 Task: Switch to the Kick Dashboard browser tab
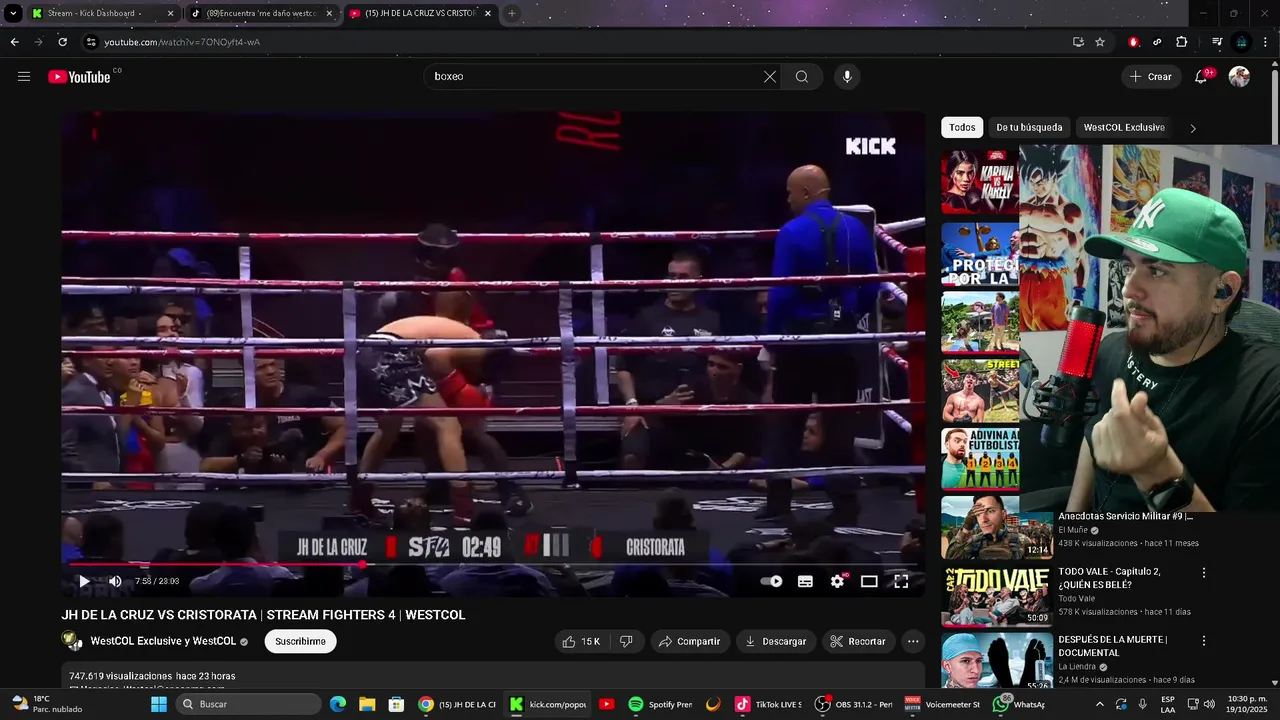click(102, 13)
